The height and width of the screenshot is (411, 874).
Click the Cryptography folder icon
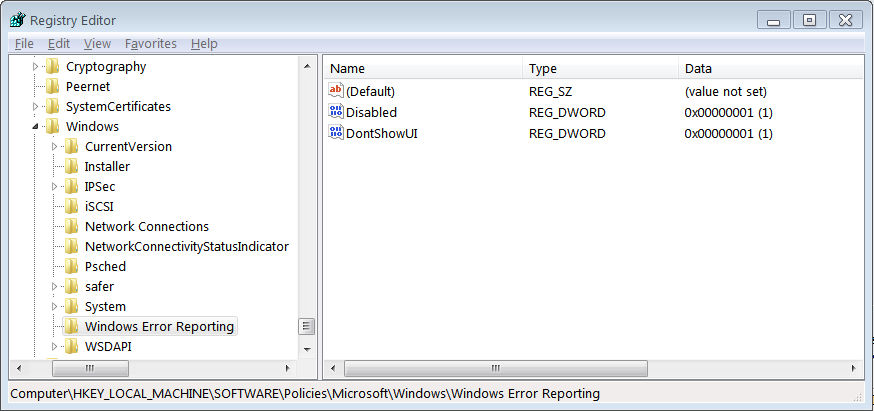click(x=52, y=67)
